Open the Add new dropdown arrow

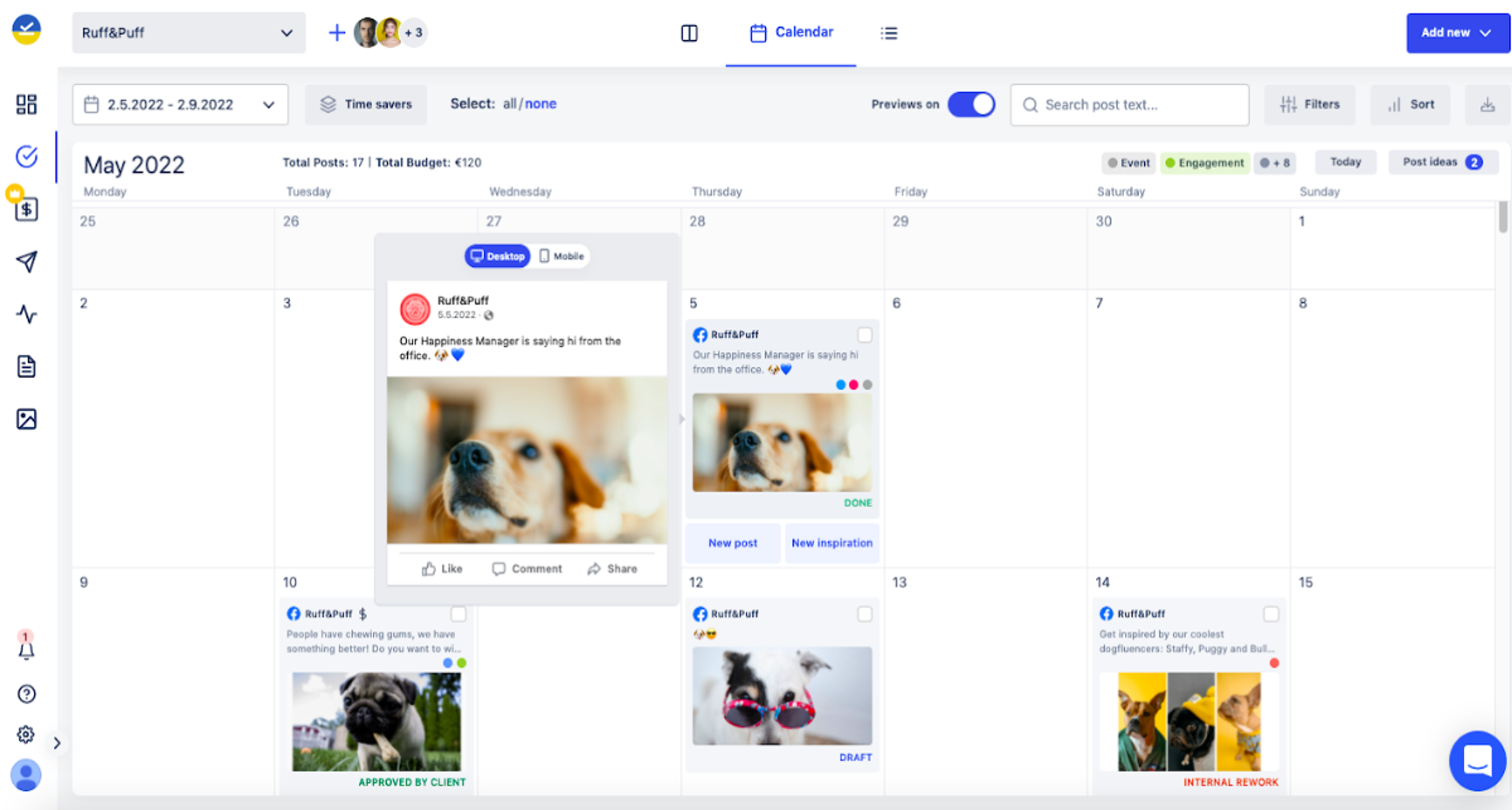coord(1485,32)
